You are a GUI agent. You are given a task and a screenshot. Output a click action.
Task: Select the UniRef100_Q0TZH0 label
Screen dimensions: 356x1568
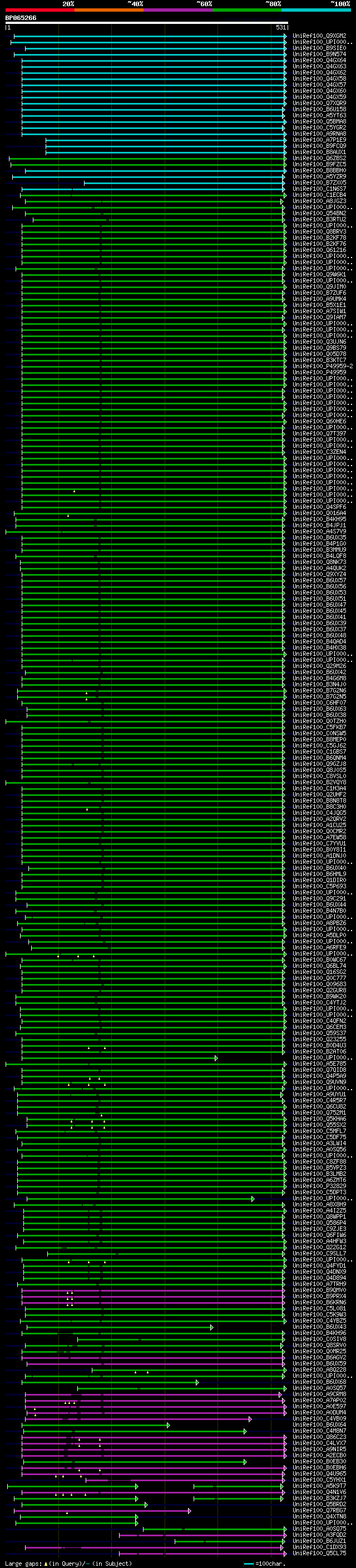[x=319, y=721]
